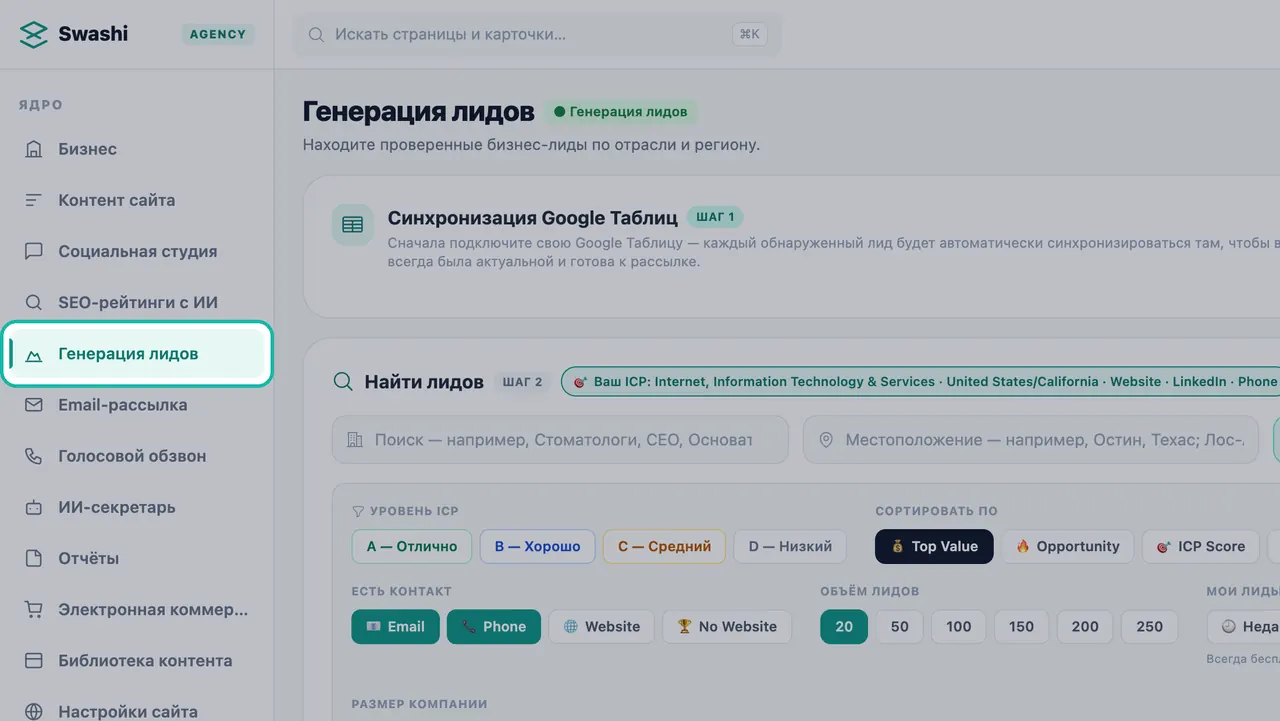1280x721 pixels.
Task: Click the magnifier icon in top search bar
Action: (x=316, y=34)
